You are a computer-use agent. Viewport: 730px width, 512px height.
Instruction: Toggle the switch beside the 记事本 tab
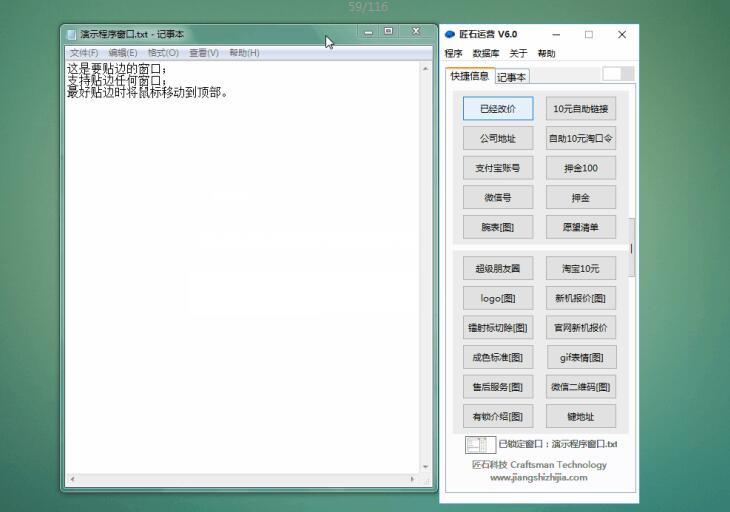coord(618,74)
